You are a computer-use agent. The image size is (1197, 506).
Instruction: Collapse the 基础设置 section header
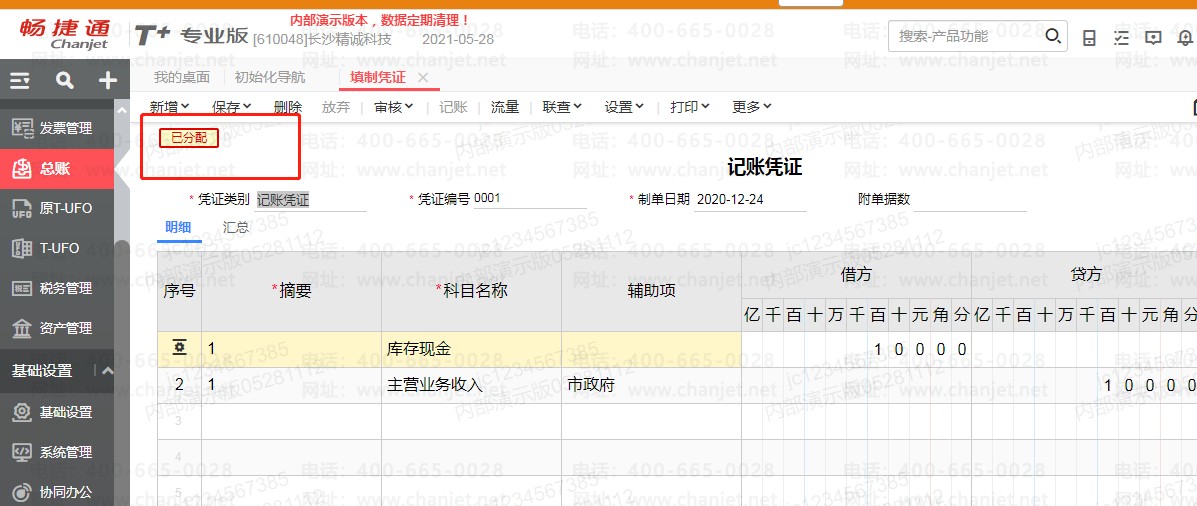coord(108,371)
